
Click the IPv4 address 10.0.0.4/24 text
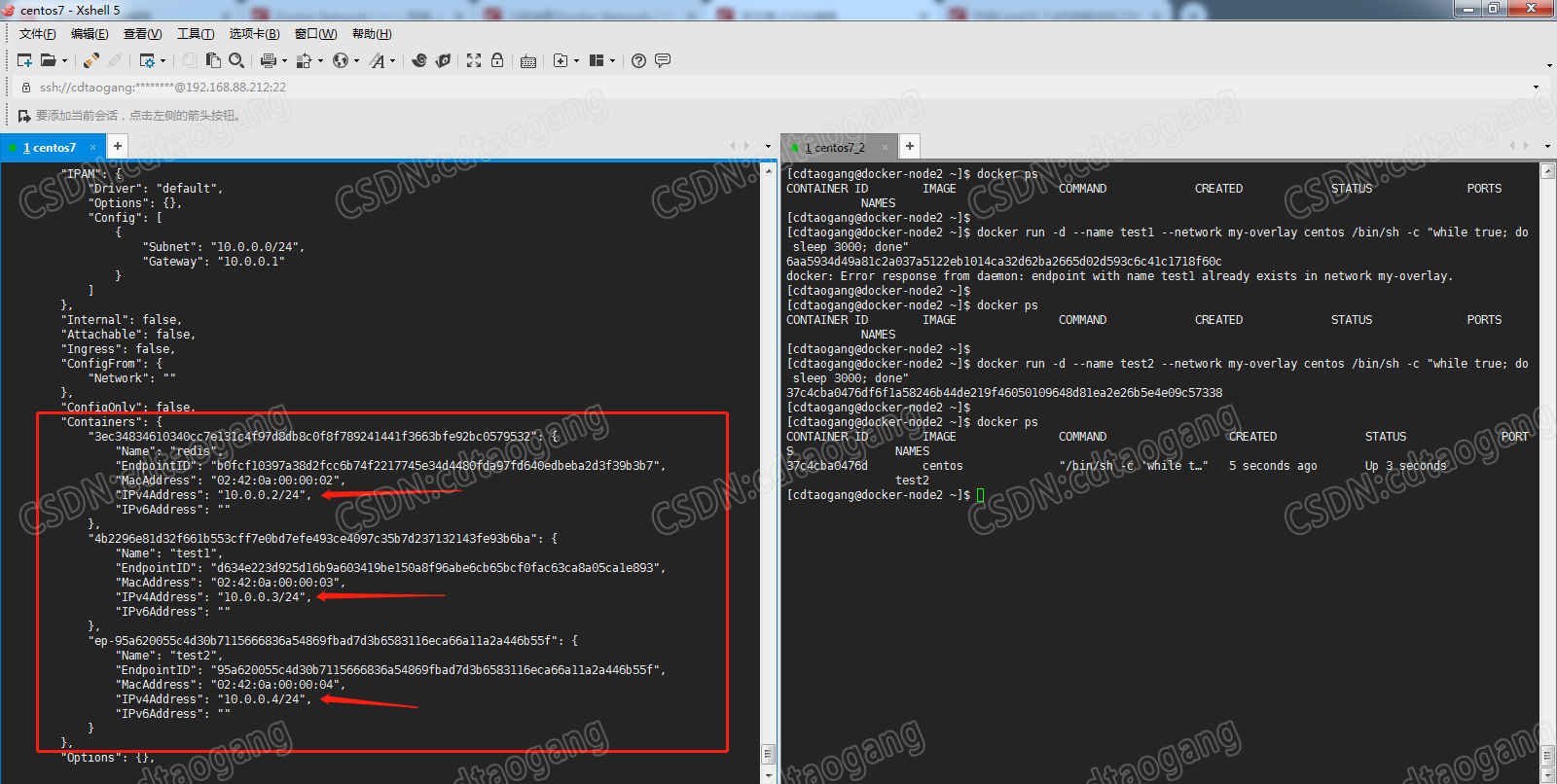[263, 699]
